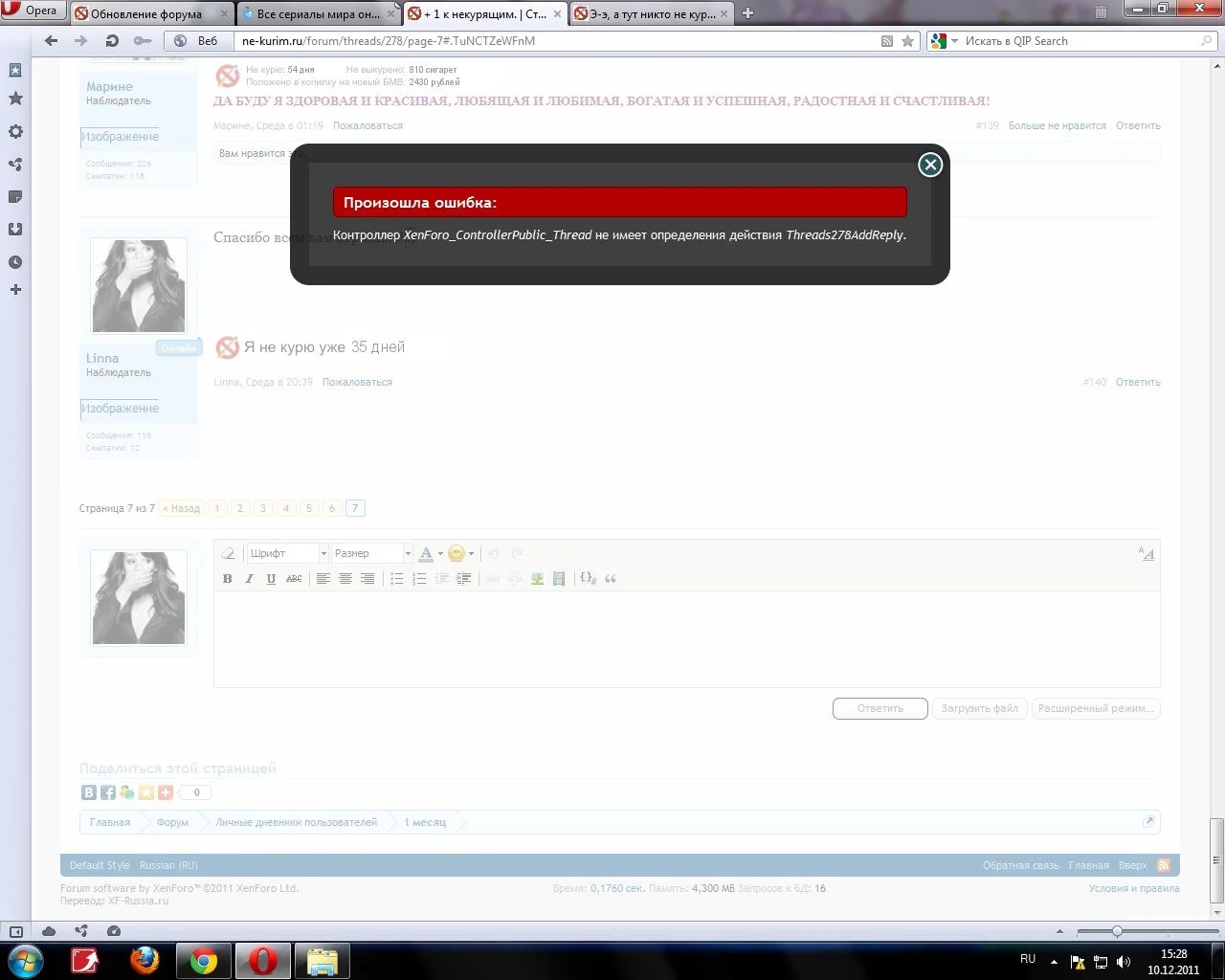1225x980 pixels.
Task: Open Расширенный режим editor button
Action: tap(1096, 708)
